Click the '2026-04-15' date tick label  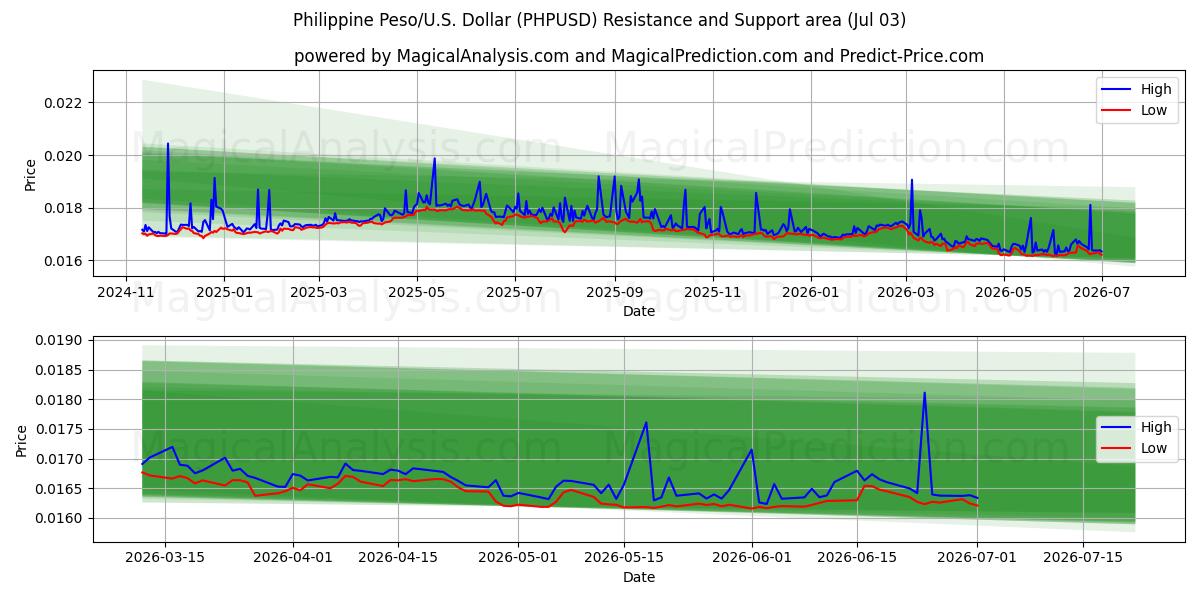coord(398,557)
